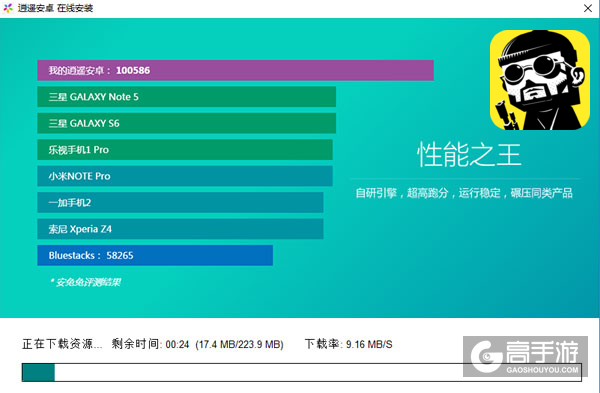Viewport: 600px width, 393px height.
Task: Click the 性能之王 heading
Action: [x=469, y=155]
